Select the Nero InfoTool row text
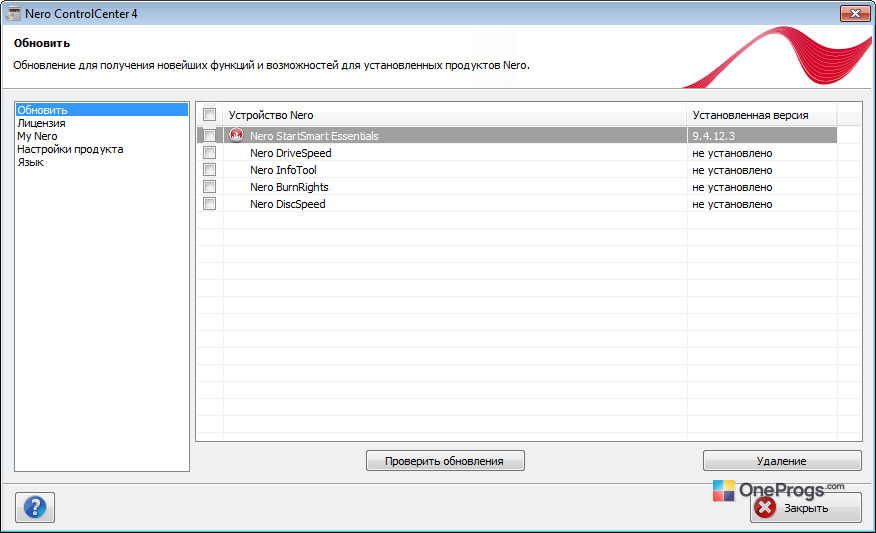 [283, 170]
